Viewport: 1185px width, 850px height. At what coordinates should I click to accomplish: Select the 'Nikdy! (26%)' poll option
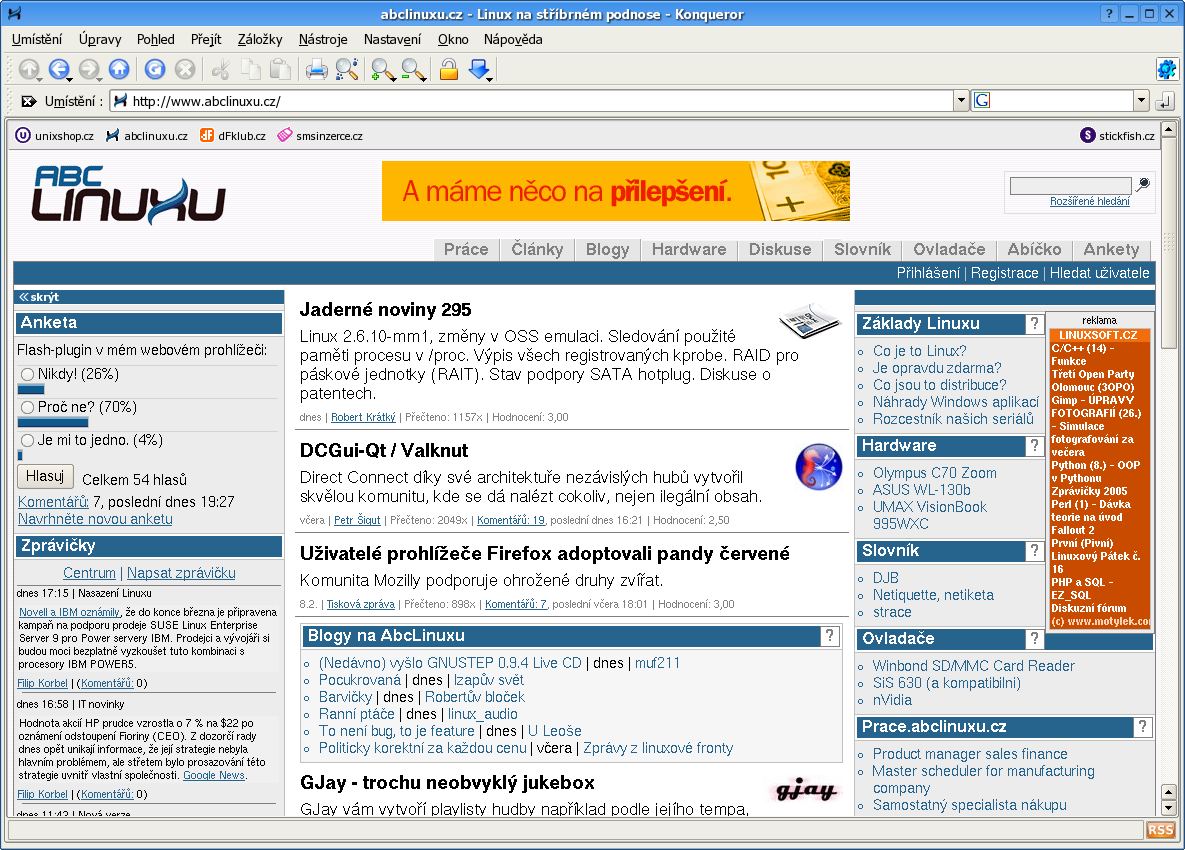click(x=27, y=374)
